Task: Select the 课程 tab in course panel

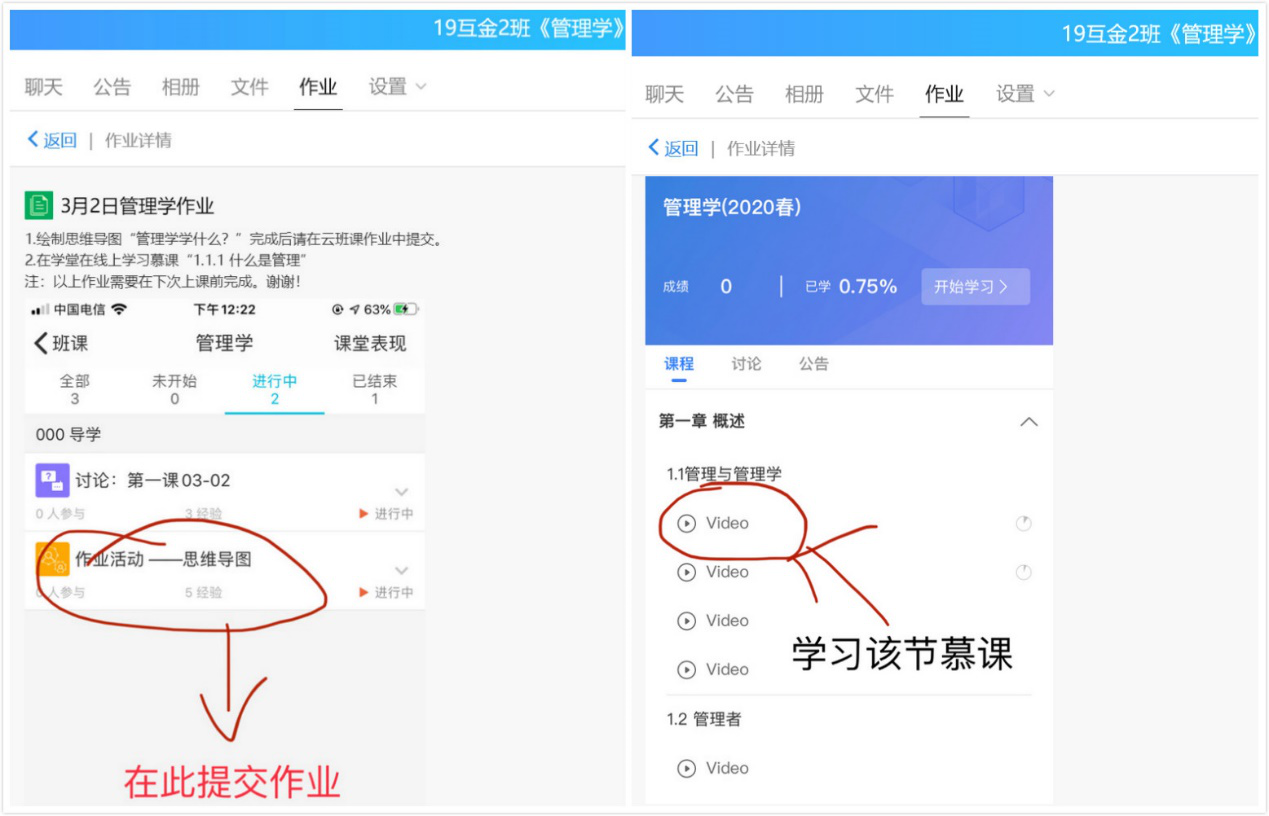Action: tap(679, 364)
